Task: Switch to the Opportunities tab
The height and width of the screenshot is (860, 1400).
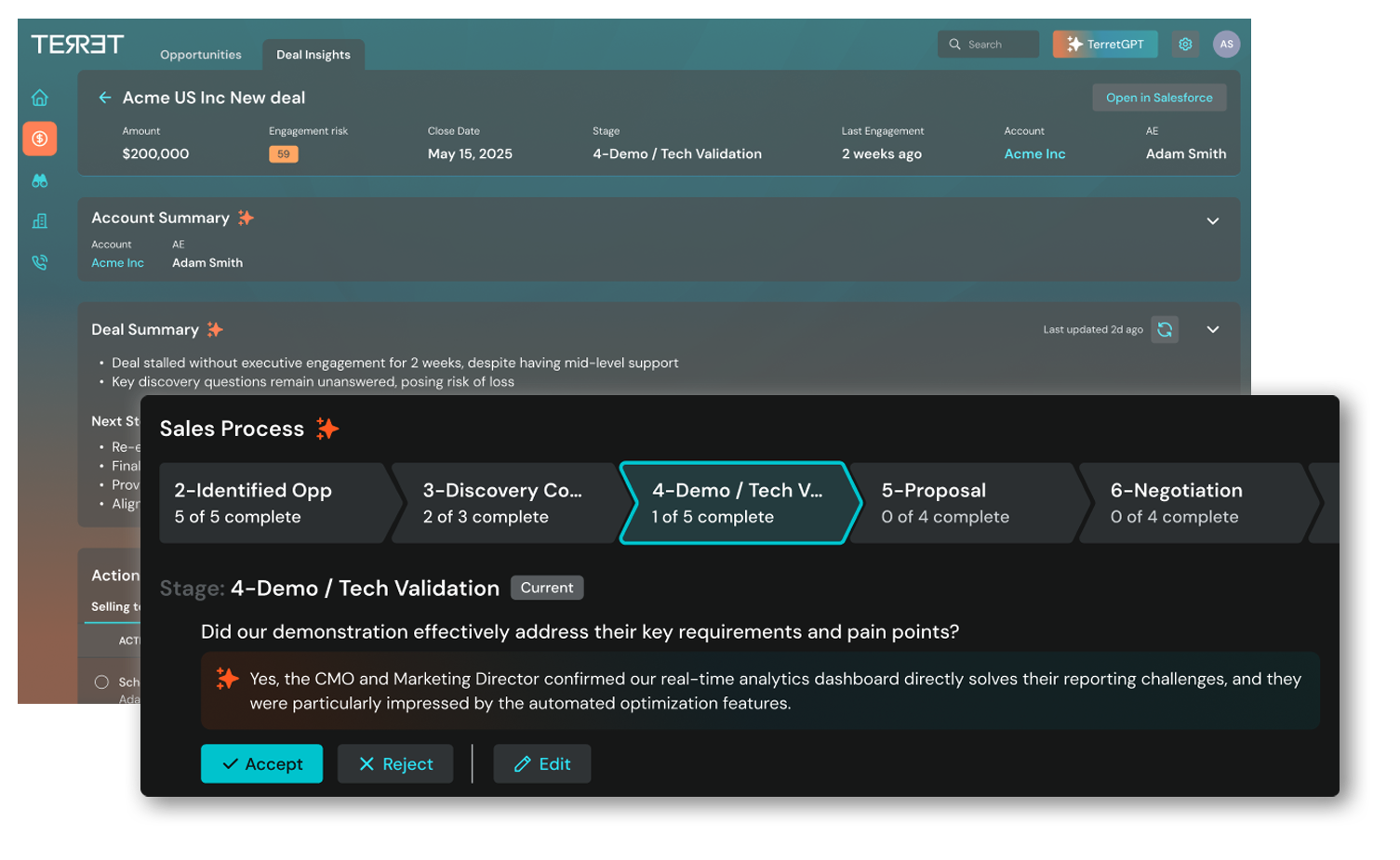Action: point(201,55)
